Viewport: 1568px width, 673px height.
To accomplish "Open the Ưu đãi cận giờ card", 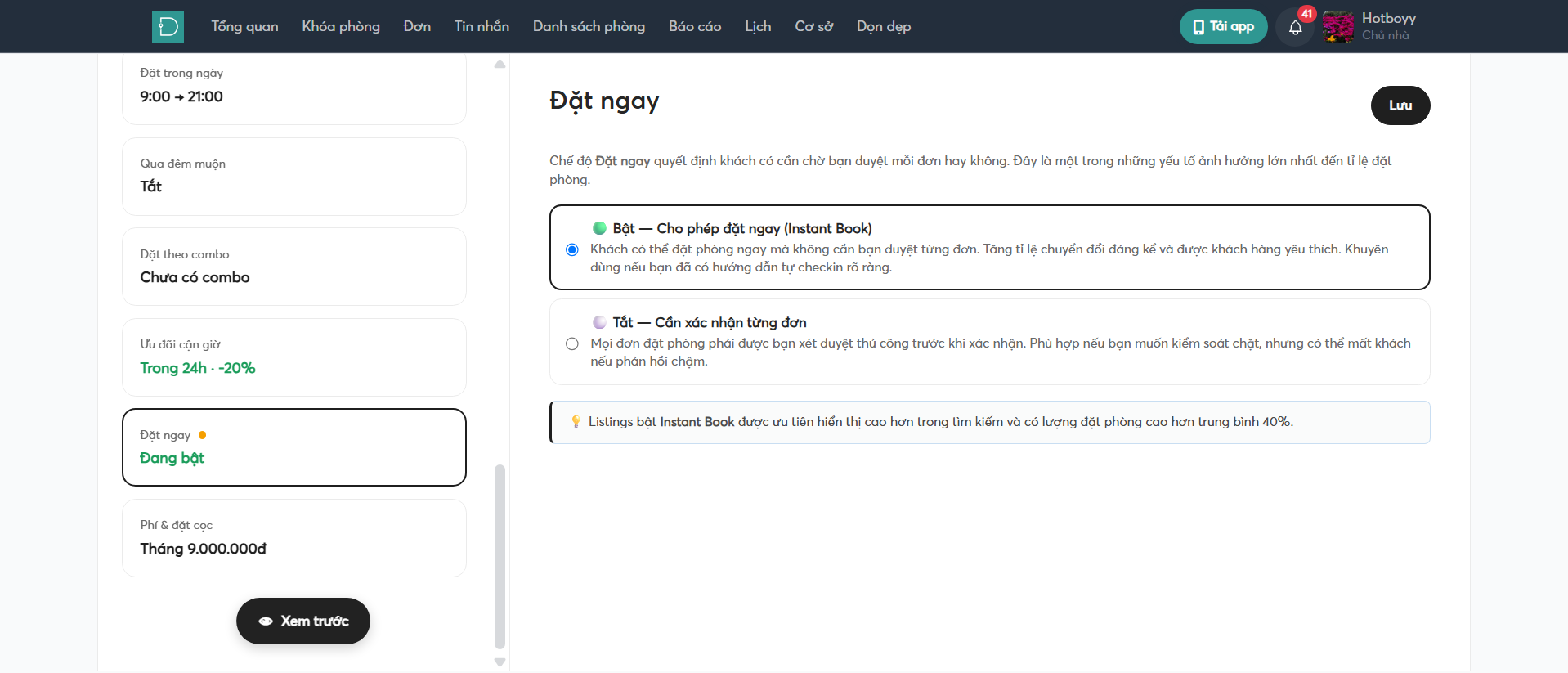I will pyautogui.click(x=294, y=357).
